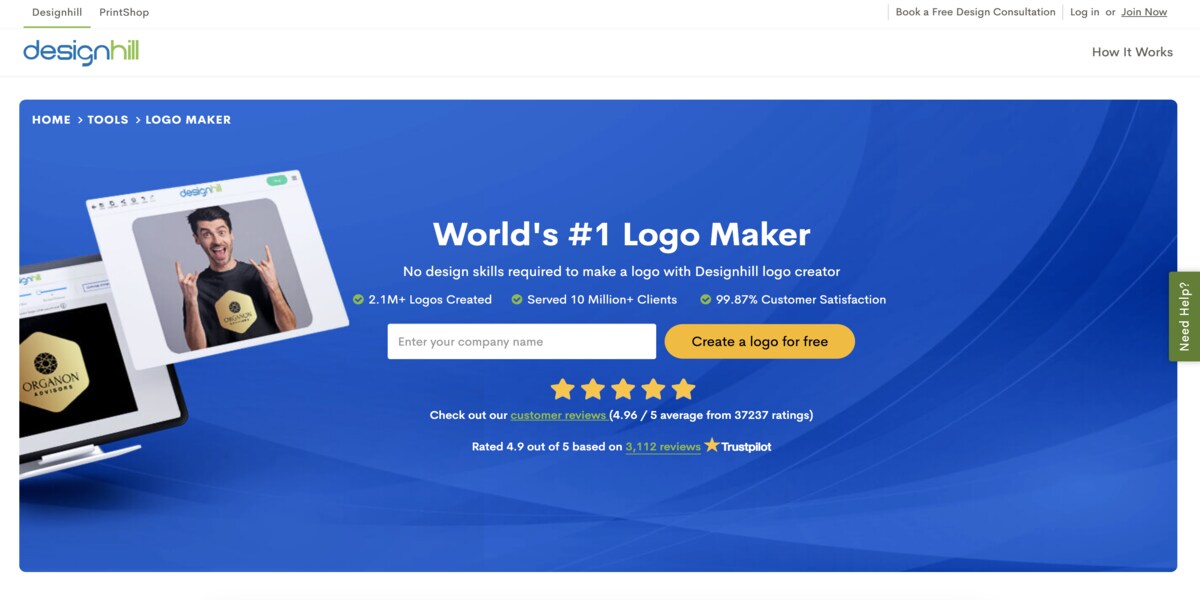This screenshot has height=600, width=1200.
Task: Open the Need Help? side tab
Action: 1184,316
